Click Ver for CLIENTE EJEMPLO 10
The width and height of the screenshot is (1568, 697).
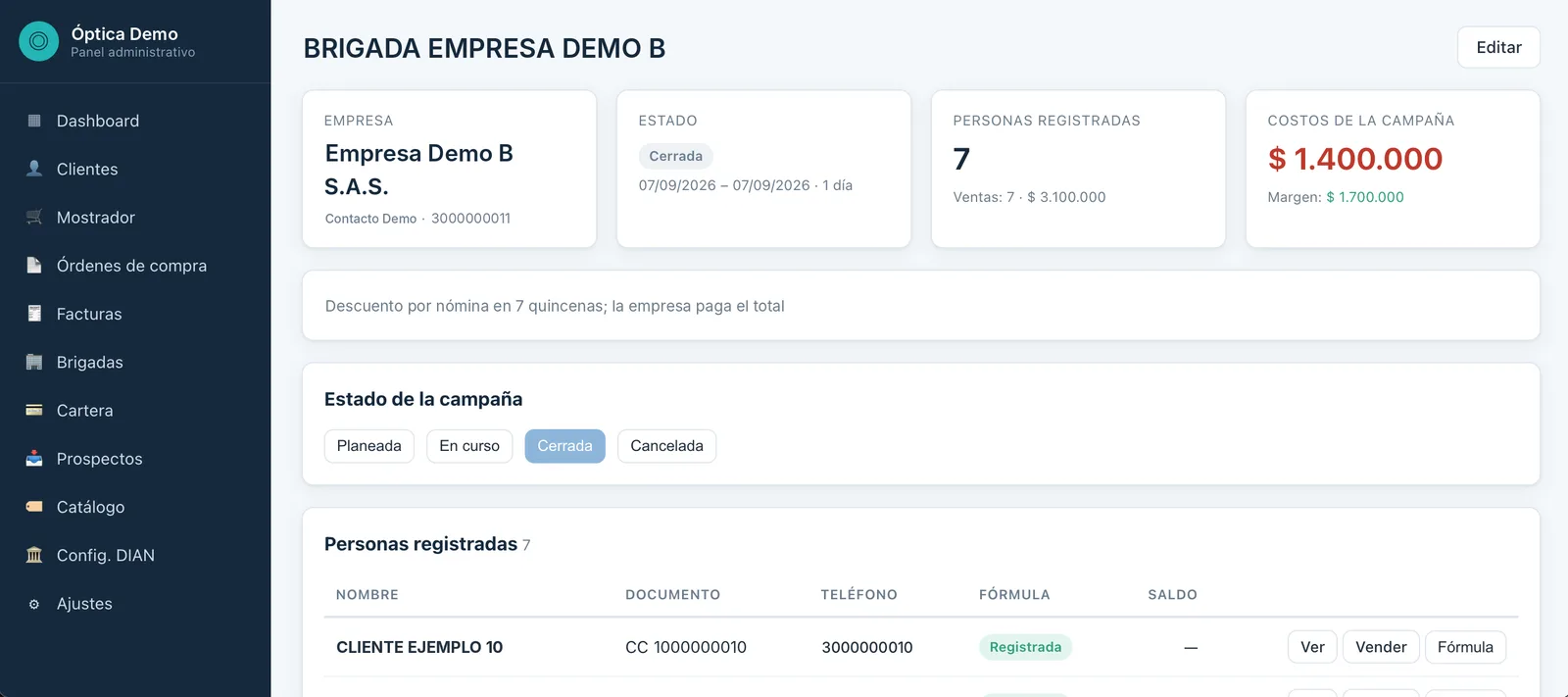pyautogui.click(x=1312, y=647)
